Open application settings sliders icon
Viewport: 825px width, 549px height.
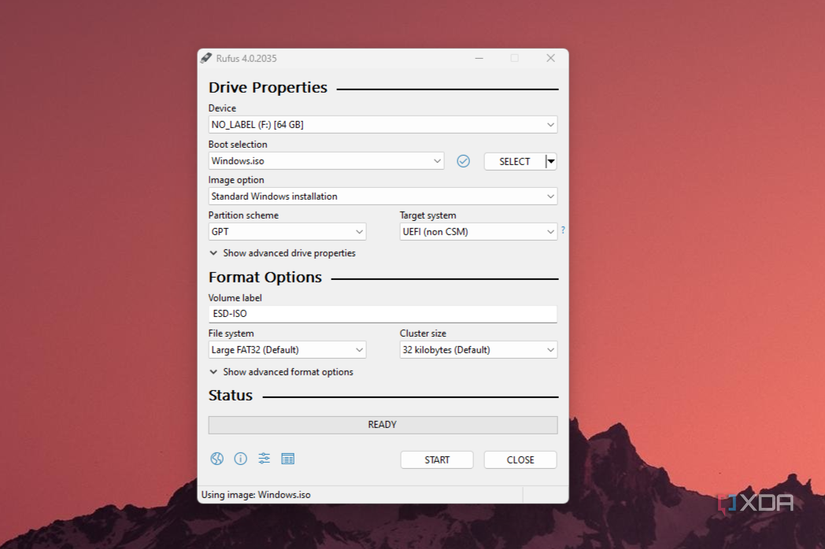point(264,458)
